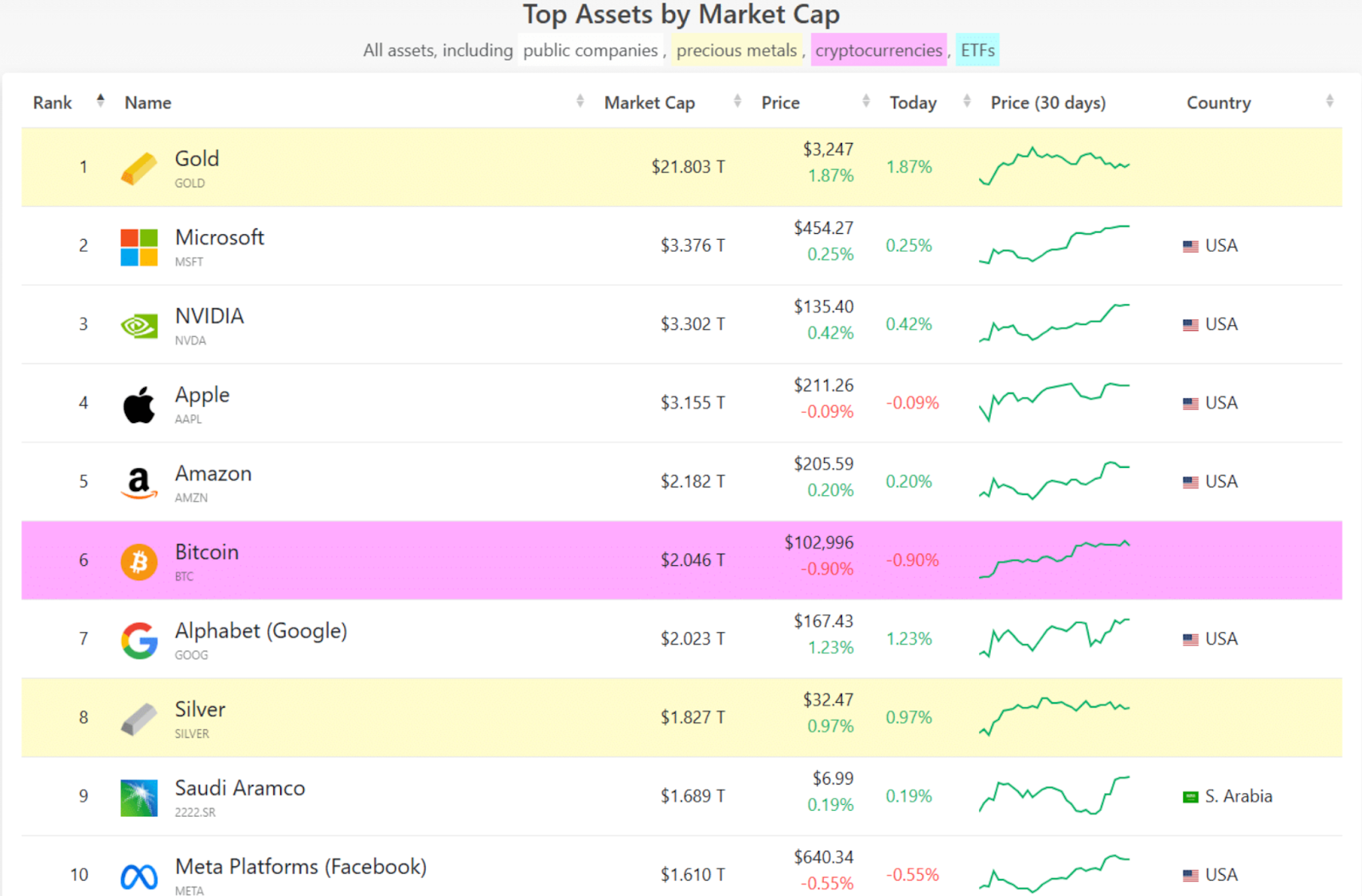Click Alphabet's 1.23% Today value

909,639
